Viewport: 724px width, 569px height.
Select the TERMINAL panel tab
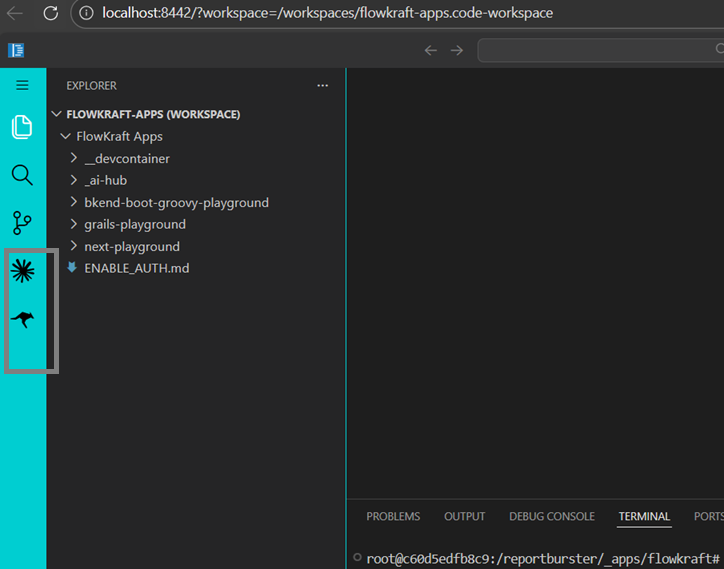(x=644, y=516)
